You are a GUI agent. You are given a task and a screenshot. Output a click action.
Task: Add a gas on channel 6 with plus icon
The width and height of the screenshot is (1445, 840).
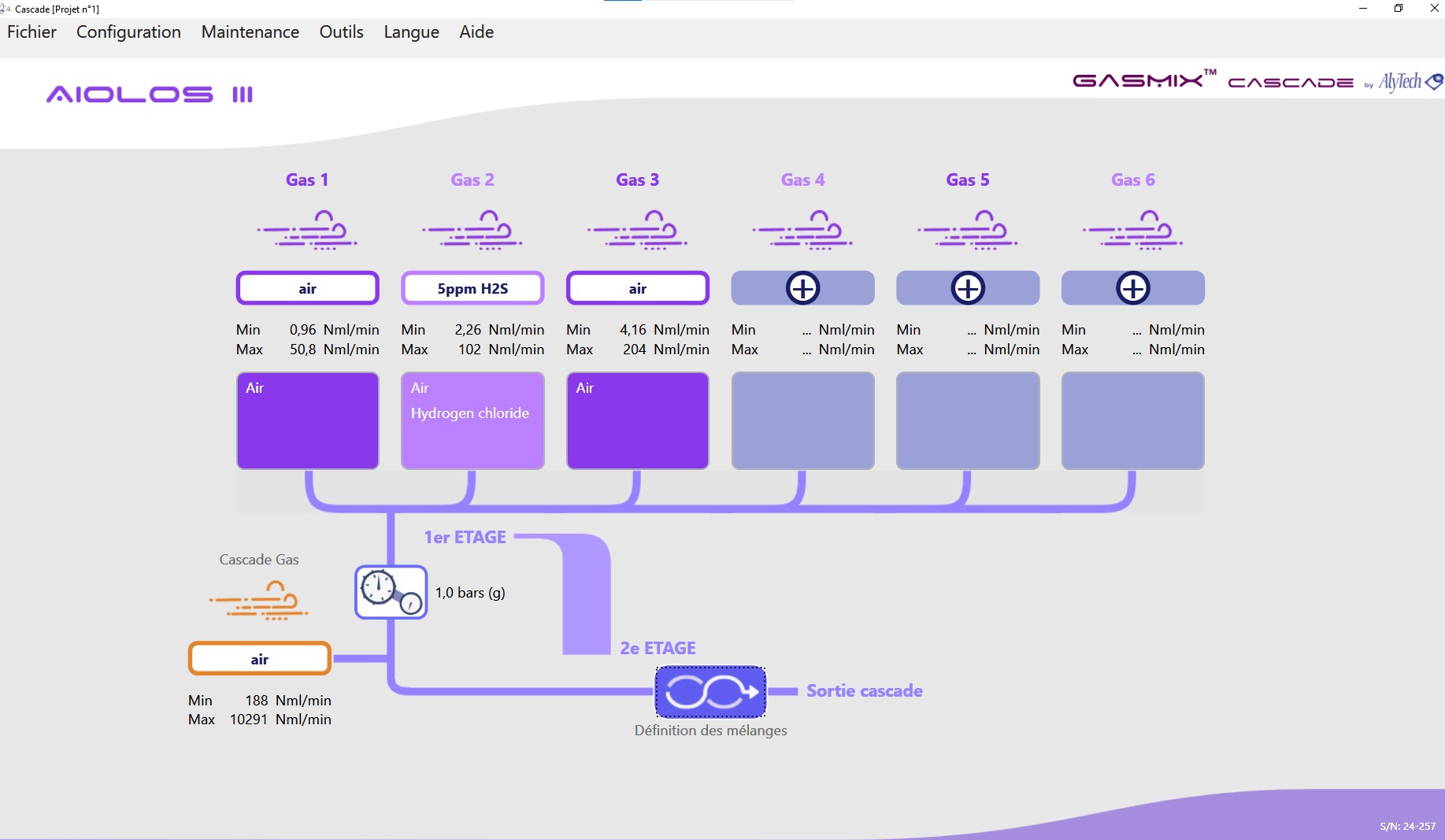(x=1132, y=288)
